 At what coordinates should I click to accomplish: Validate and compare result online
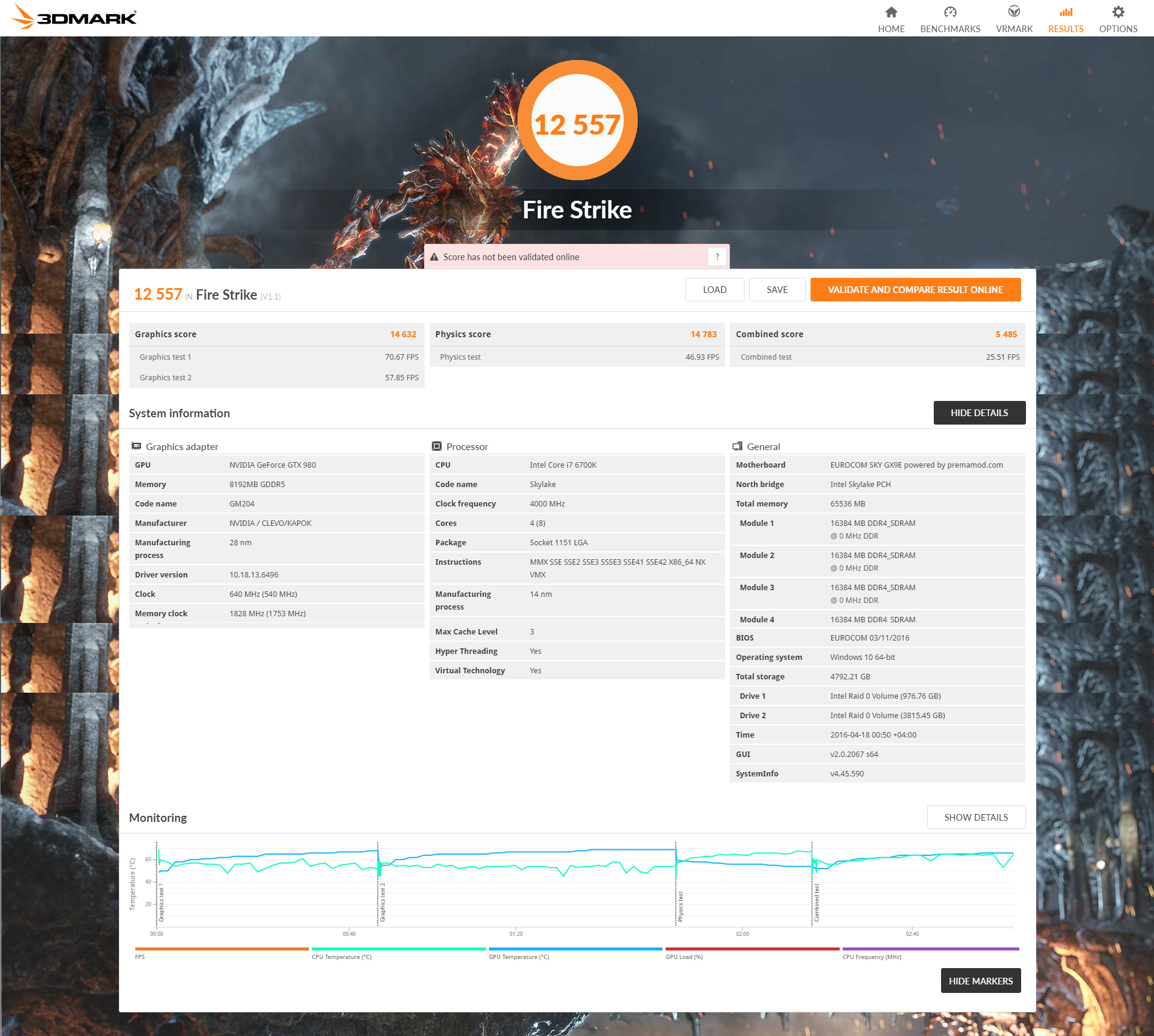(x=915, y=289)
